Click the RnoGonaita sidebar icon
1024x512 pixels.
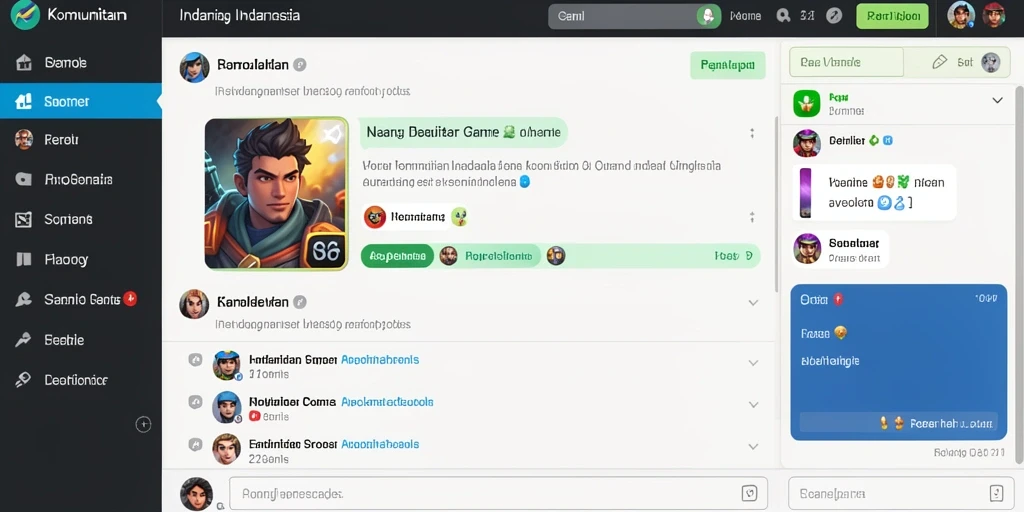(x=24, y=180)
